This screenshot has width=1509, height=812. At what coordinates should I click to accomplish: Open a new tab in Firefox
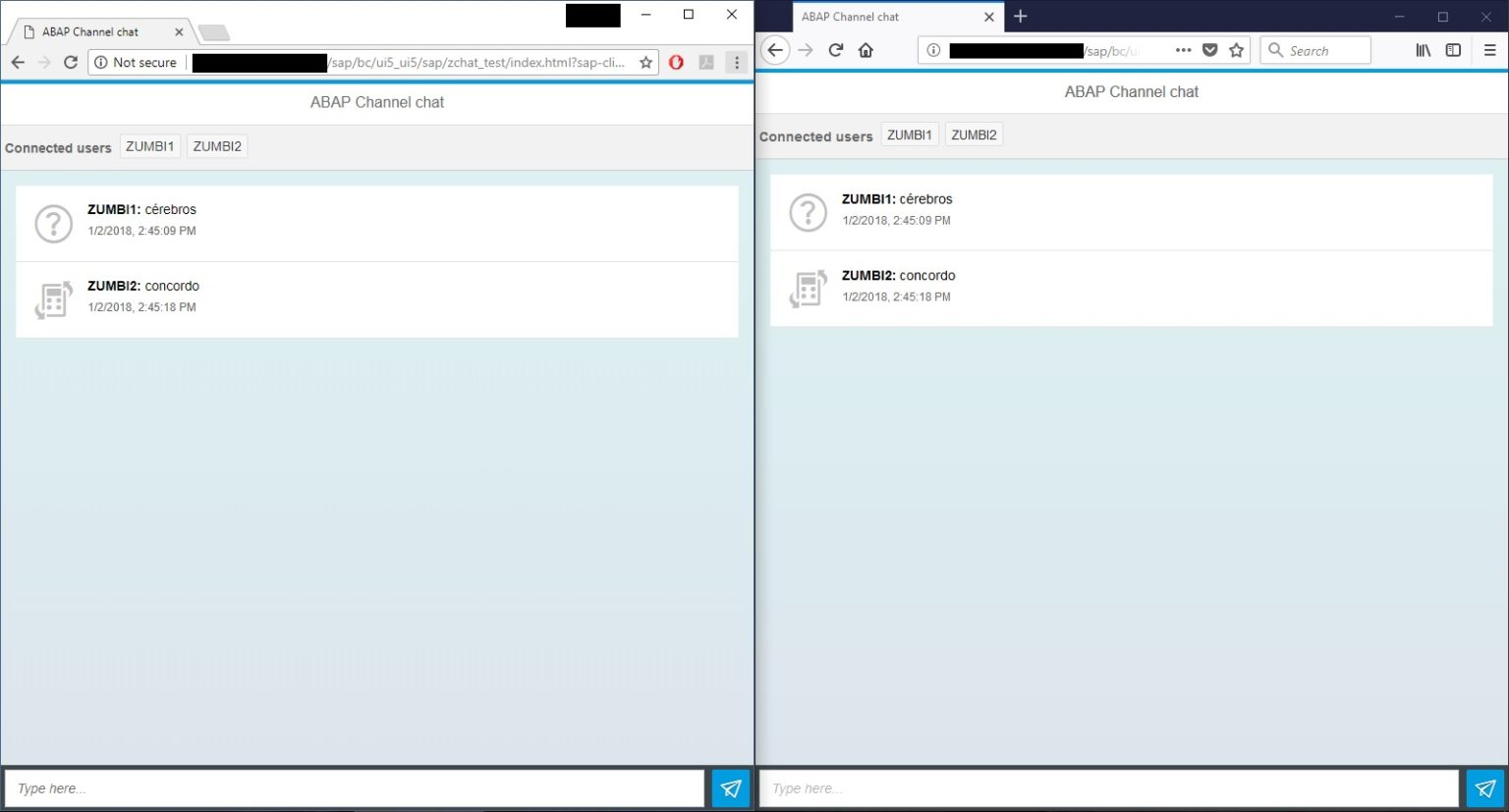pyautogui.click(x=1021, y=16)
